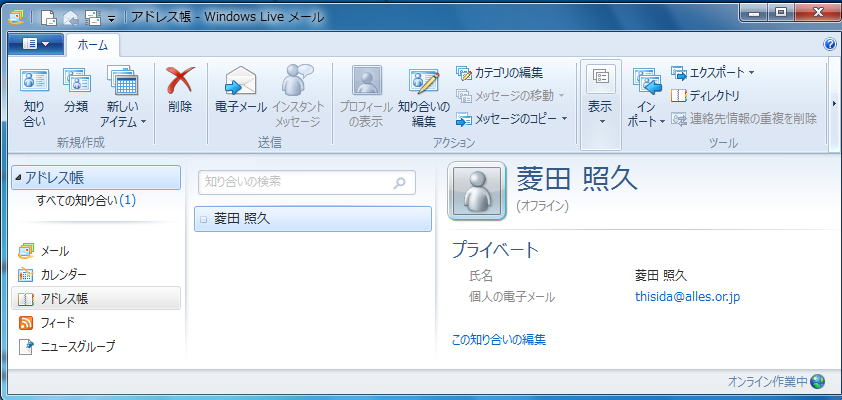Click 連絡先情報の重複を削除
Image resolution: width=842 pixels, height=400 pixels.
tap(744, 119)
